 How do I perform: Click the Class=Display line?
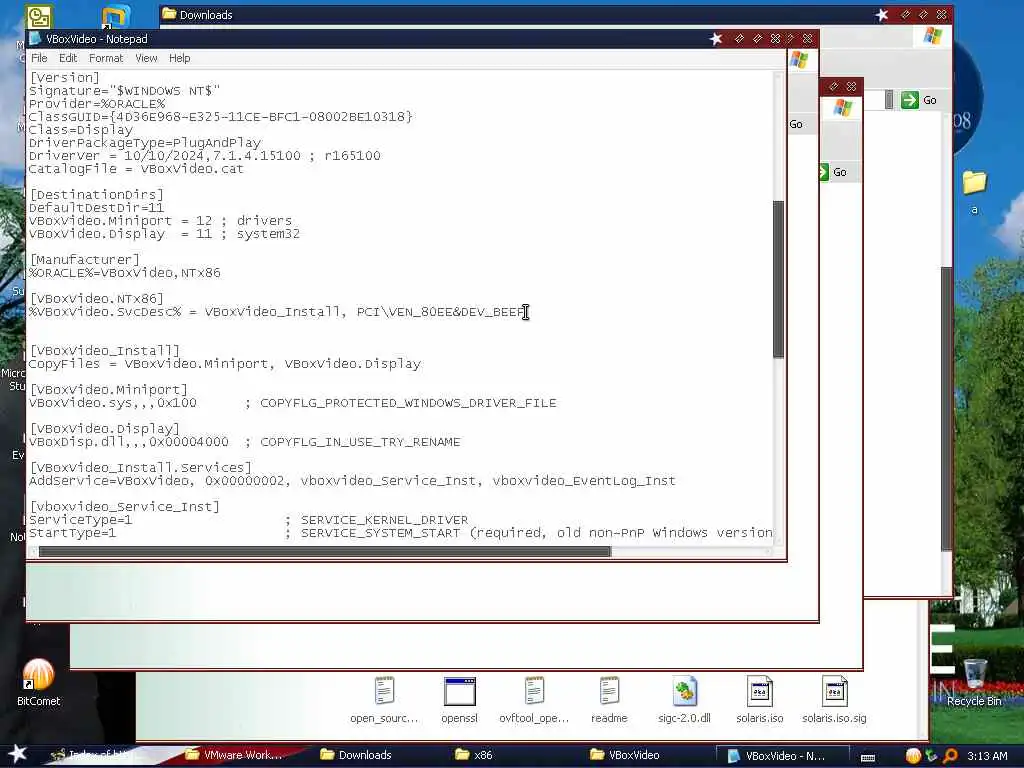pos(80,130)
